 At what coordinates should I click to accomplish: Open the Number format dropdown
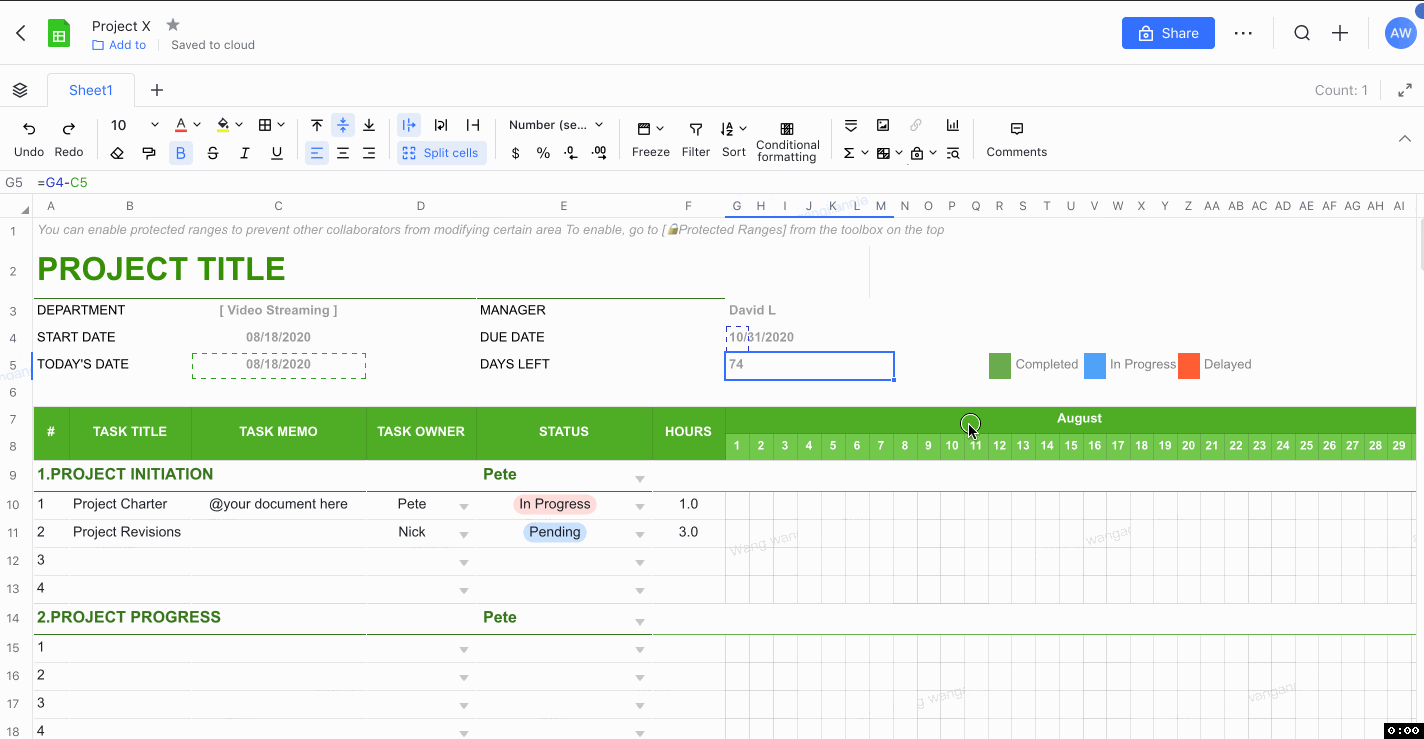(x=556, y=125)
